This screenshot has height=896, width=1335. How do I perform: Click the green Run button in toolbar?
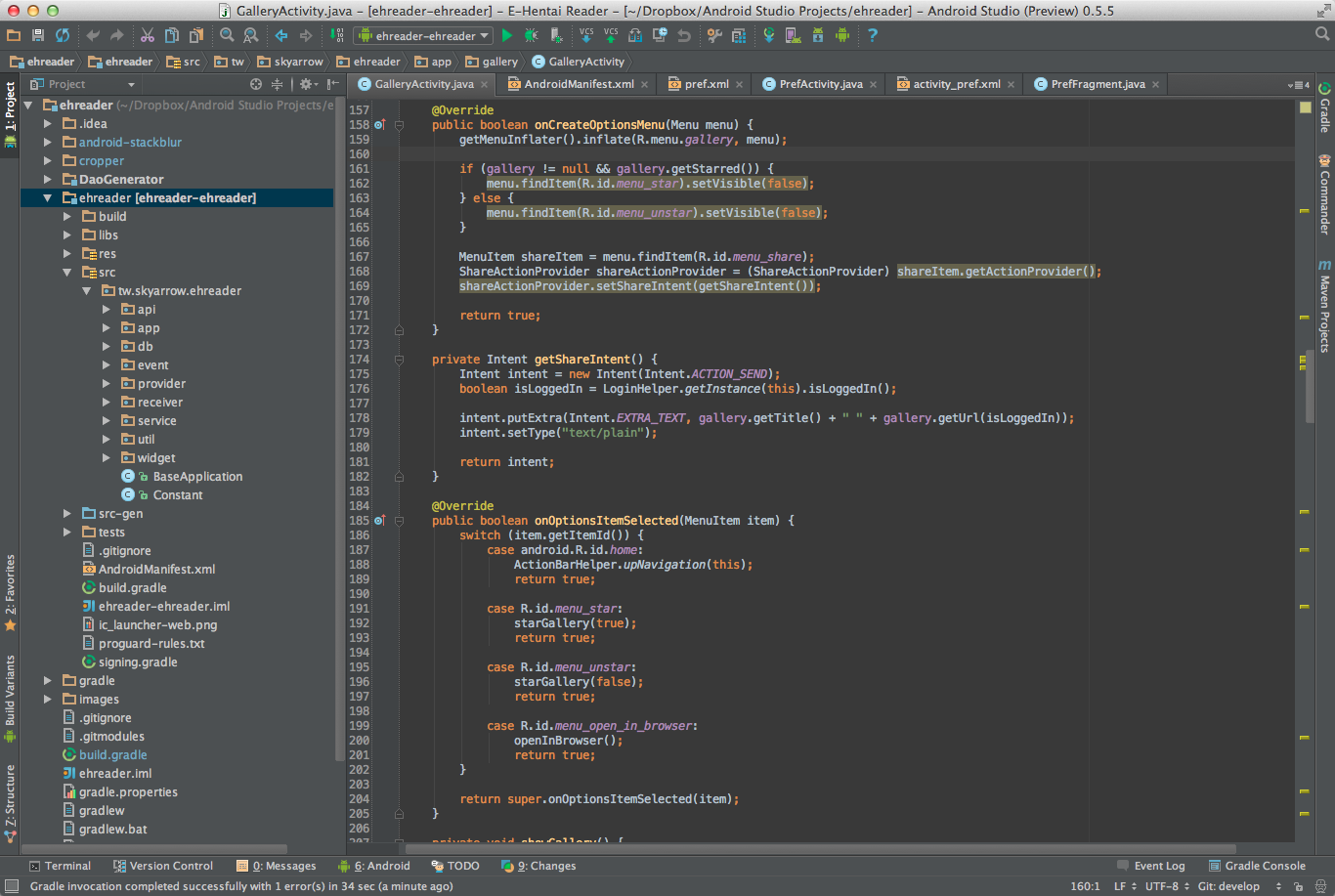(506, 35)
